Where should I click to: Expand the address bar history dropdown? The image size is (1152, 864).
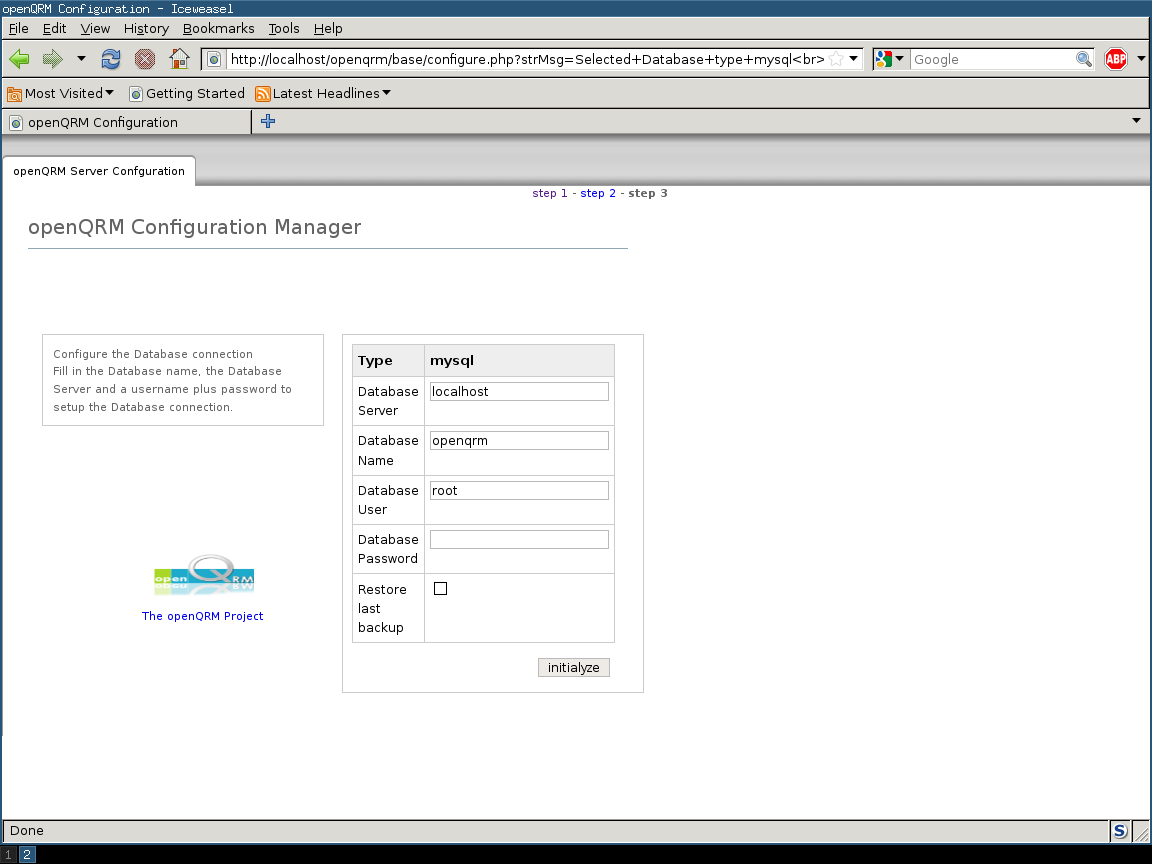click(x=854, y=59)
